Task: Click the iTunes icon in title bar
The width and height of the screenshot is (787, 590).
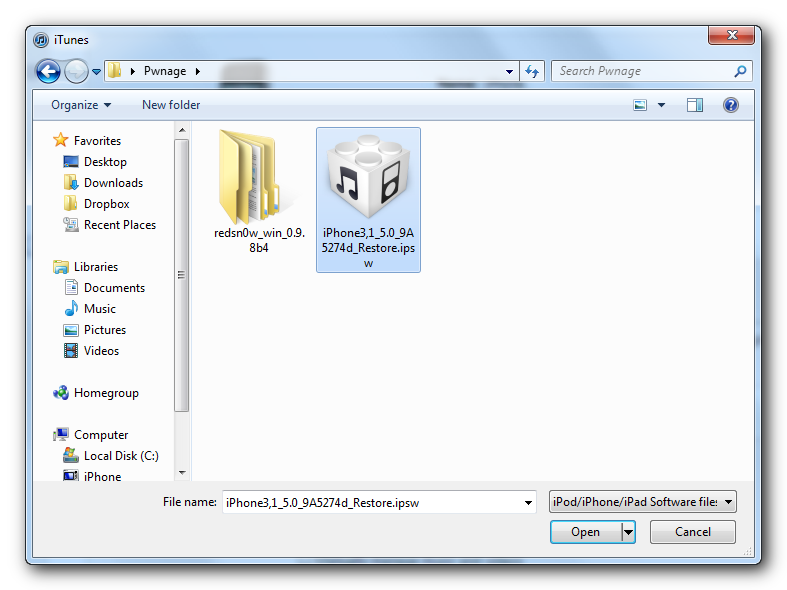Action: [41, 40]
